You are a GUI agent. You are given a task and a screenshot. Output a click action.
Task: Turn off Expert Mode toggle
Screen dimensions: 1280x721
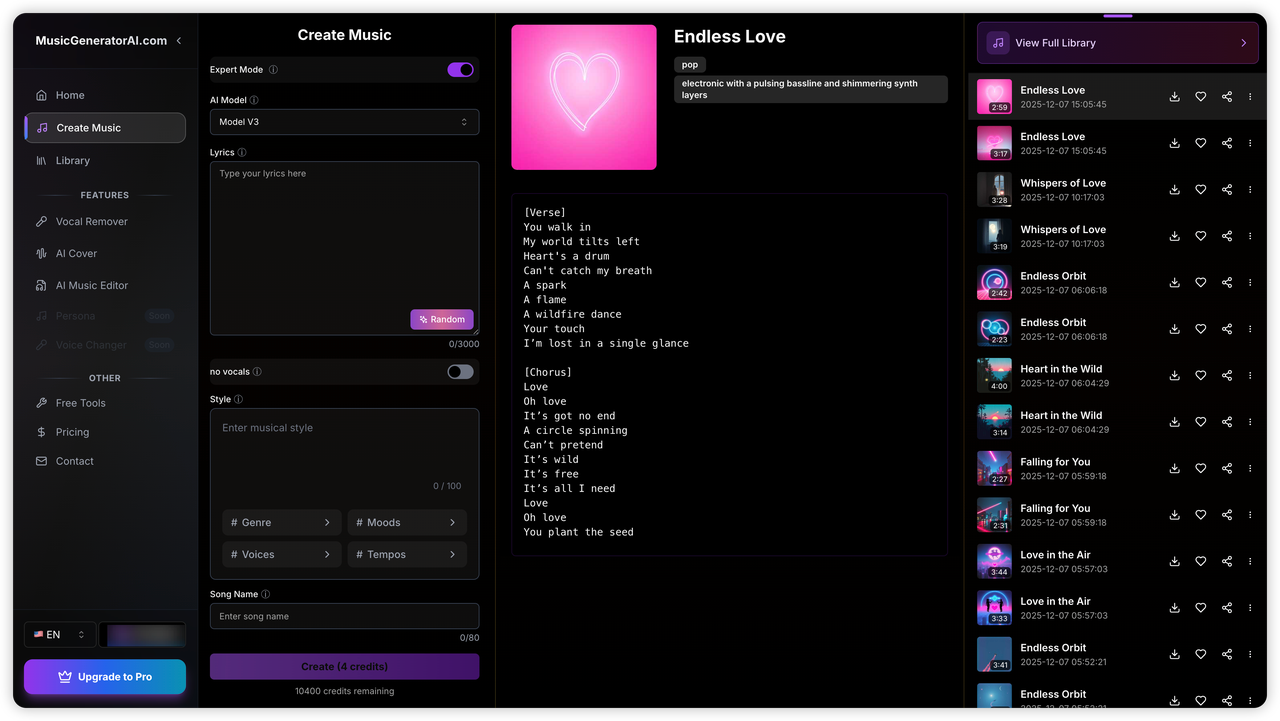(460, 70)
